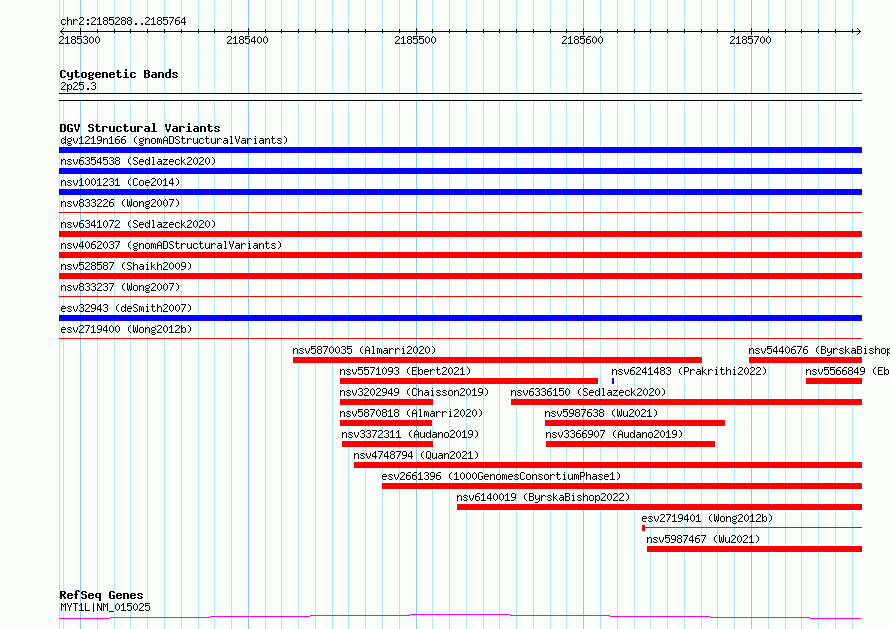The image size is (890, 629).
Task: Open nsv6341072 Sedlazeck2020 variant label
Action: point(138,224)
